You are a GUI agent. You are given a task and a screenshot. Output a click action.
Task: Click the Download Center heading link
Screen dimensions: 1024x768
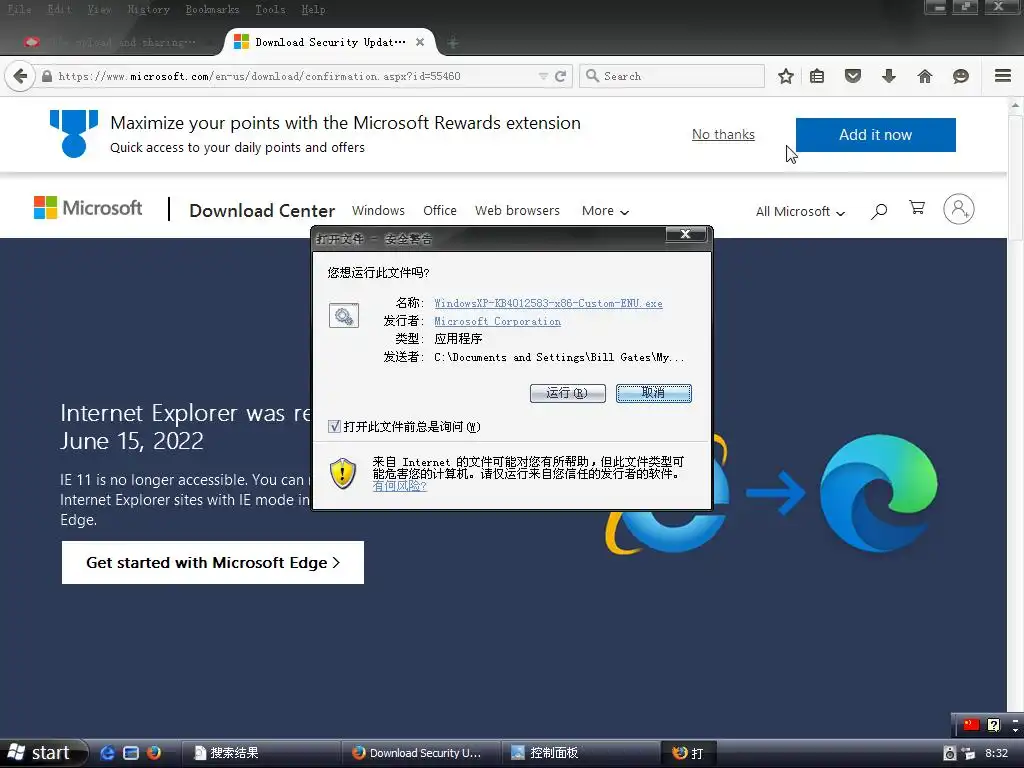pos(262,211)
